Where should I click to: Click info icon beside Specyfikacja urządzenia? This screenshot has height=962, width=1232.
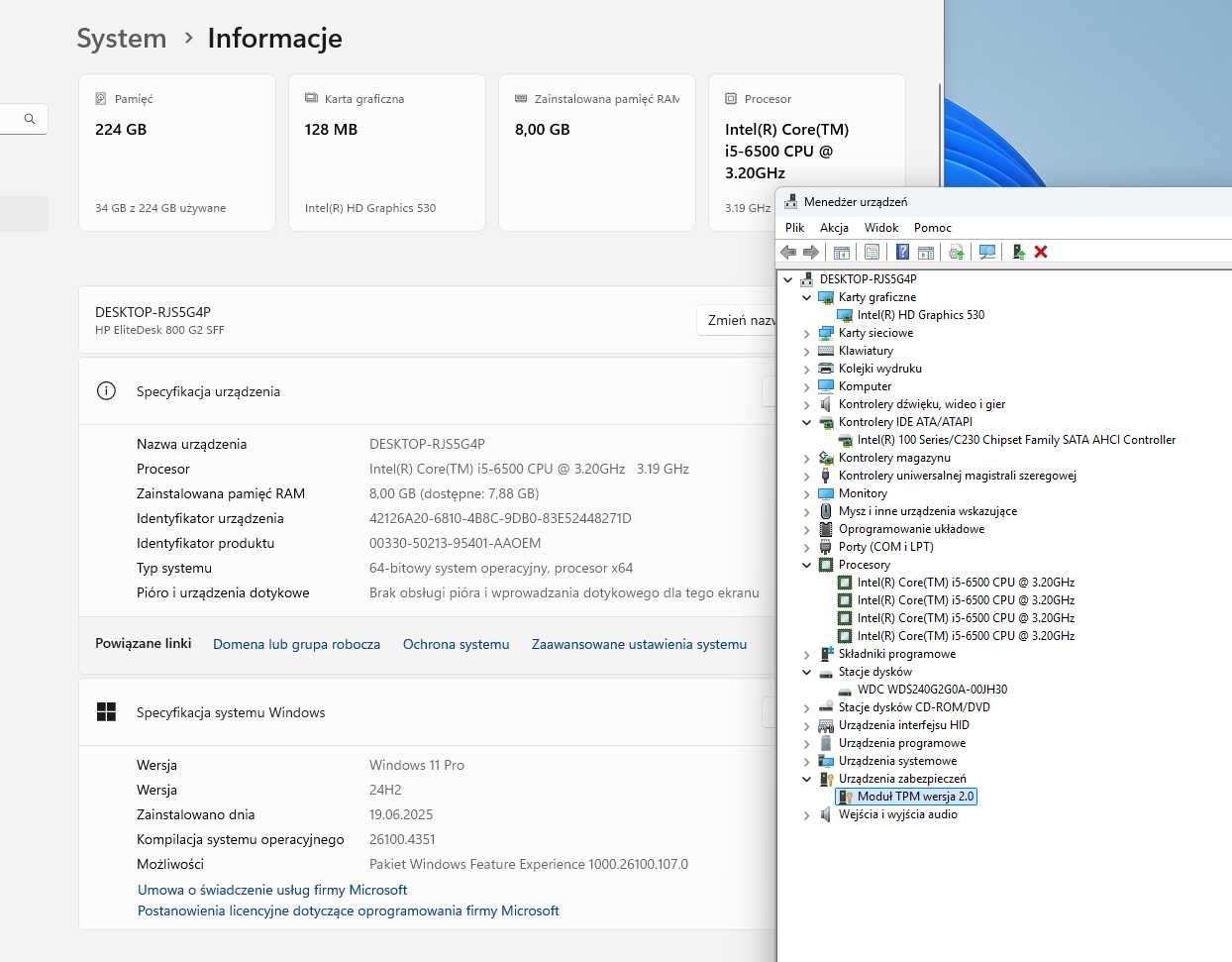[106, 390]
